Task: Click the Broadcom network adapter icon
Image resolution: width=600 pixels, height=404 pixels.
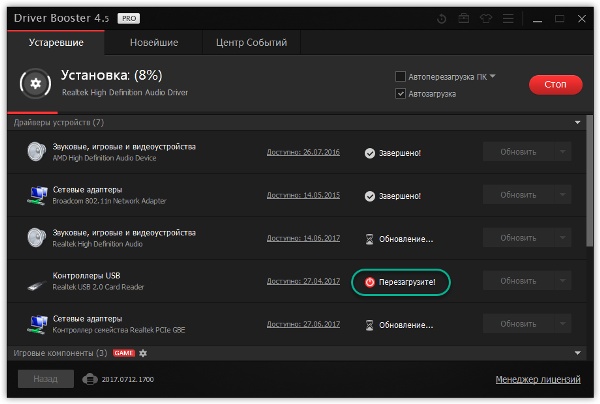Action: 38,195
